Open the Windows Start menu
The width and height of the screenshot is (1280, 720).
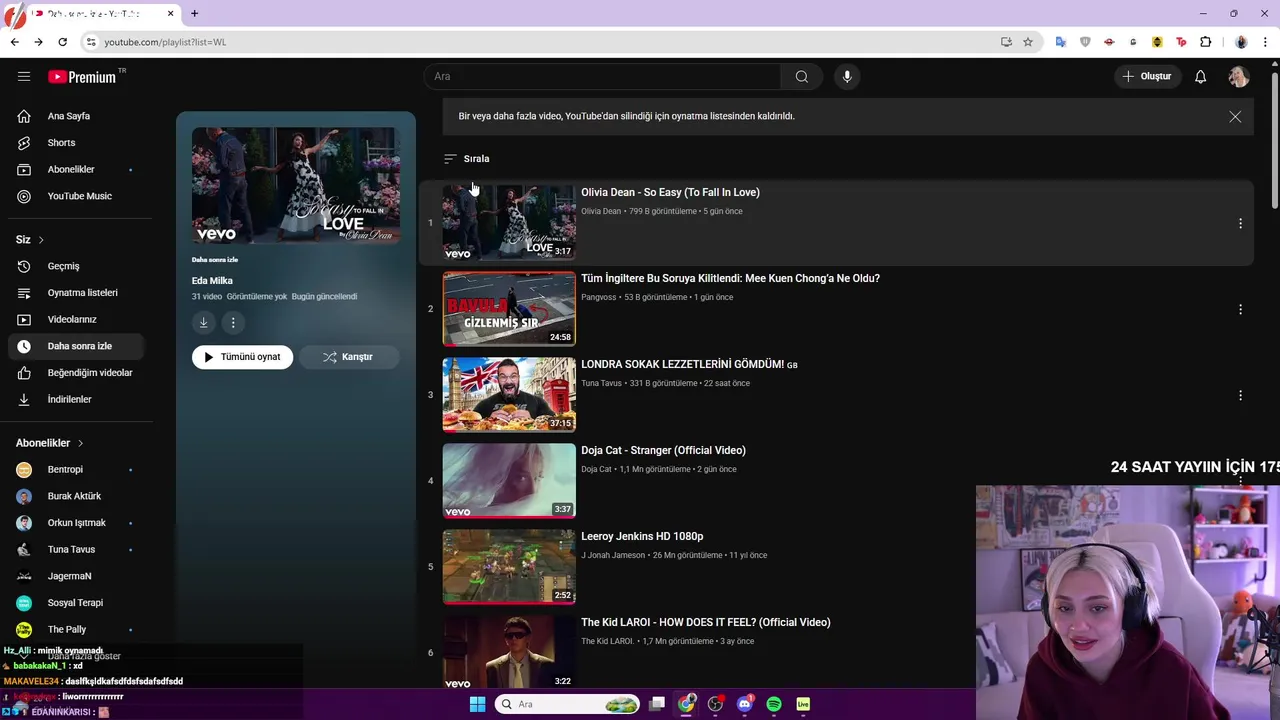point(477,704)
